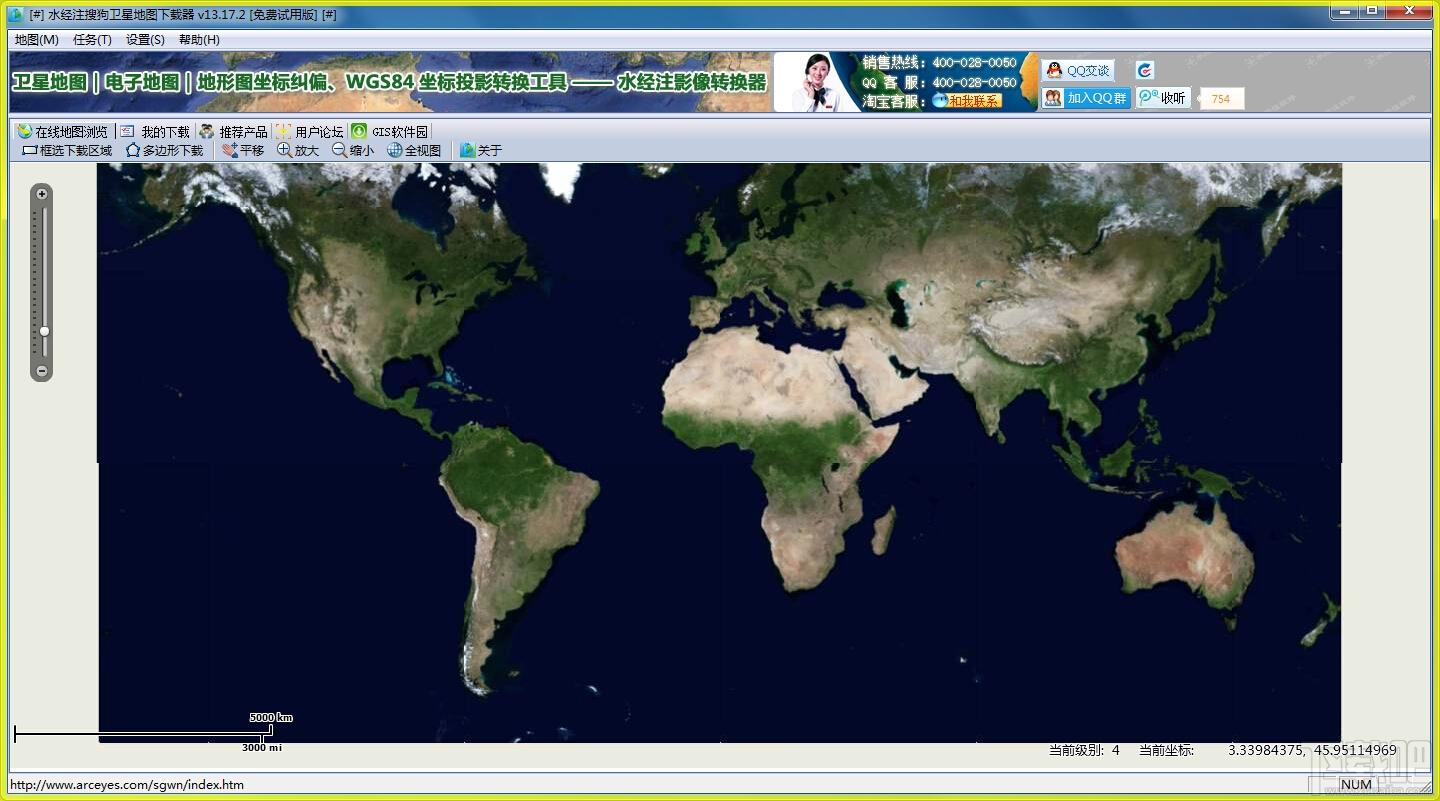Show the 全视图 full extent view

(x=414, y=150)
